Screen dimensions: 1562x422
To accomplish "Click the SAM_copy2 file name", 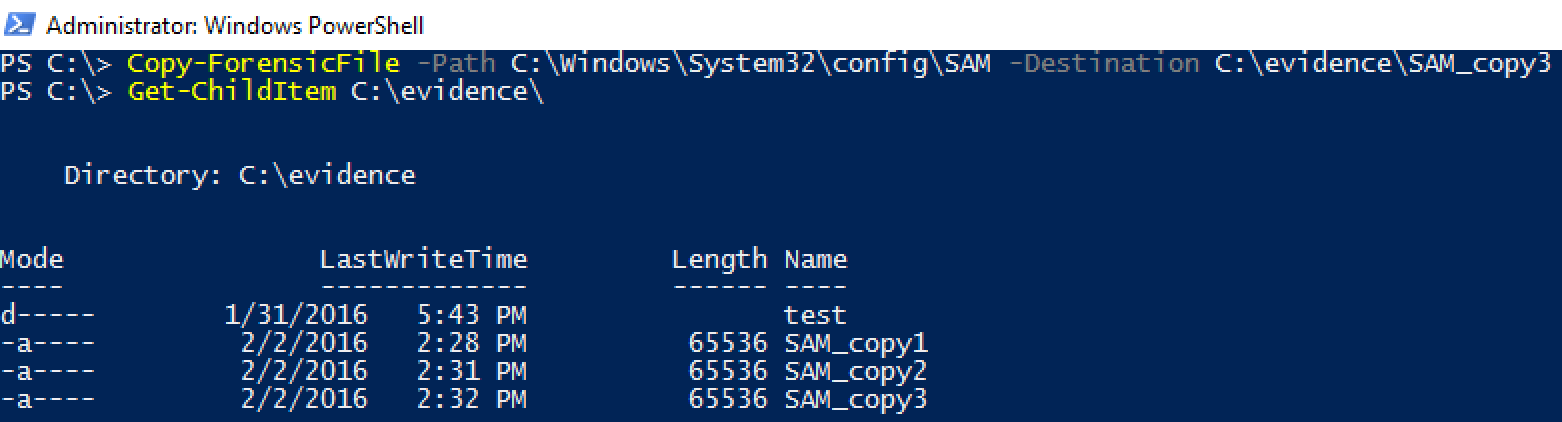I will pyautogui.click(x=856, y=372).
